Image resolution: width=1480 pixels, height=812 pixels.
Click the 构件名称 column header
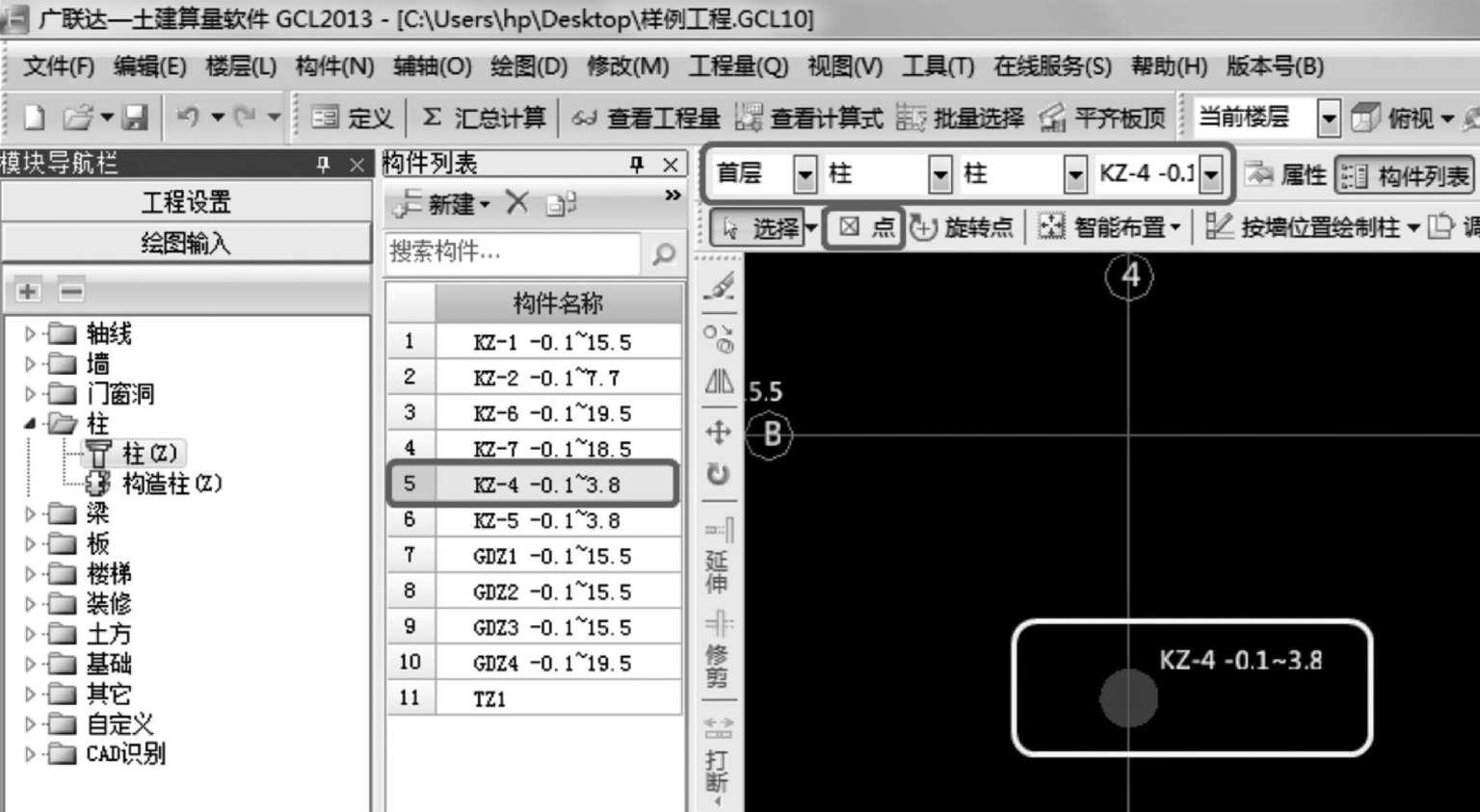[x=558, y=303]
